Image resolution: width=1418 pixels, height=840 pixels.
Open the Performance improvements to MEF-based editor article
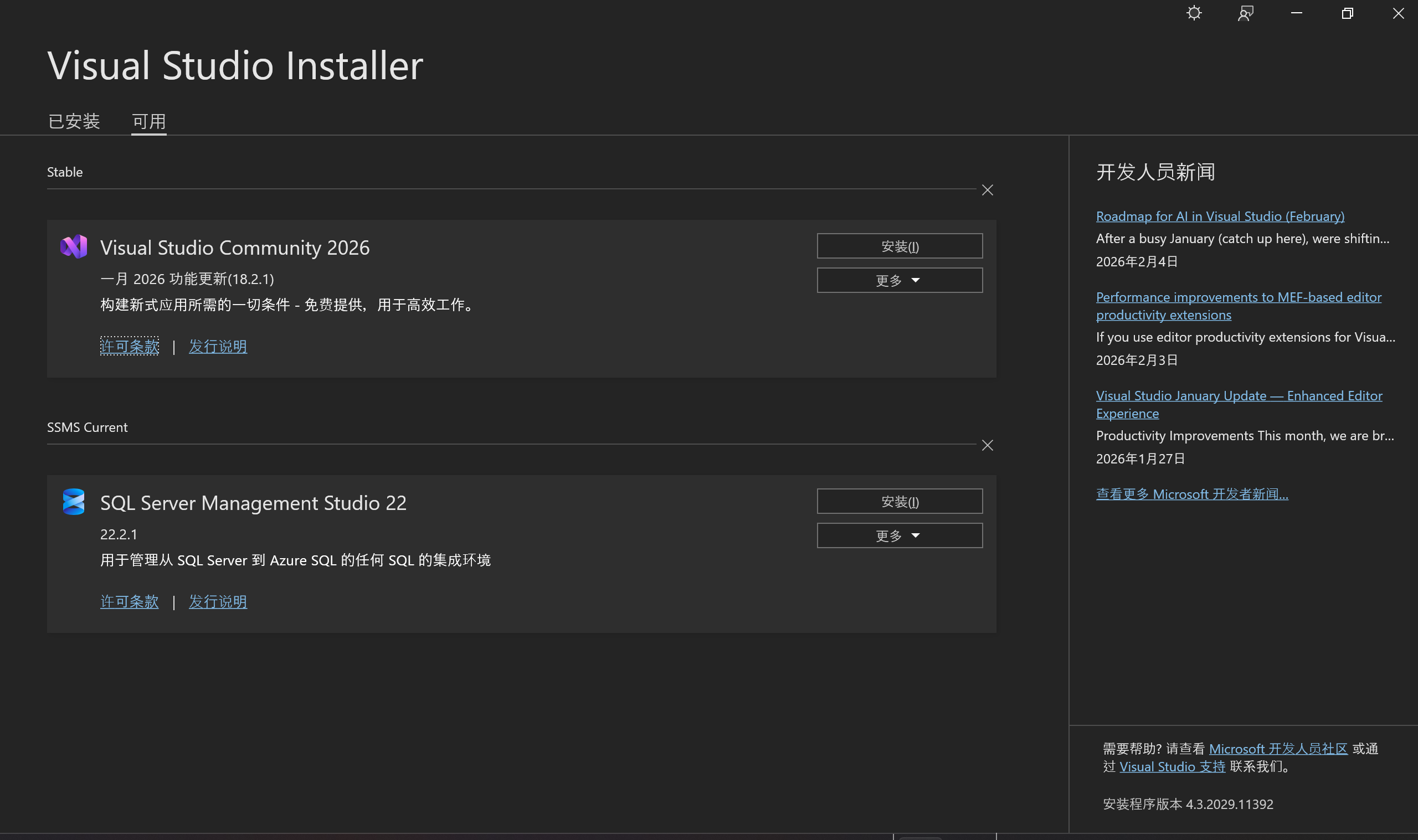coord(1238,297)
